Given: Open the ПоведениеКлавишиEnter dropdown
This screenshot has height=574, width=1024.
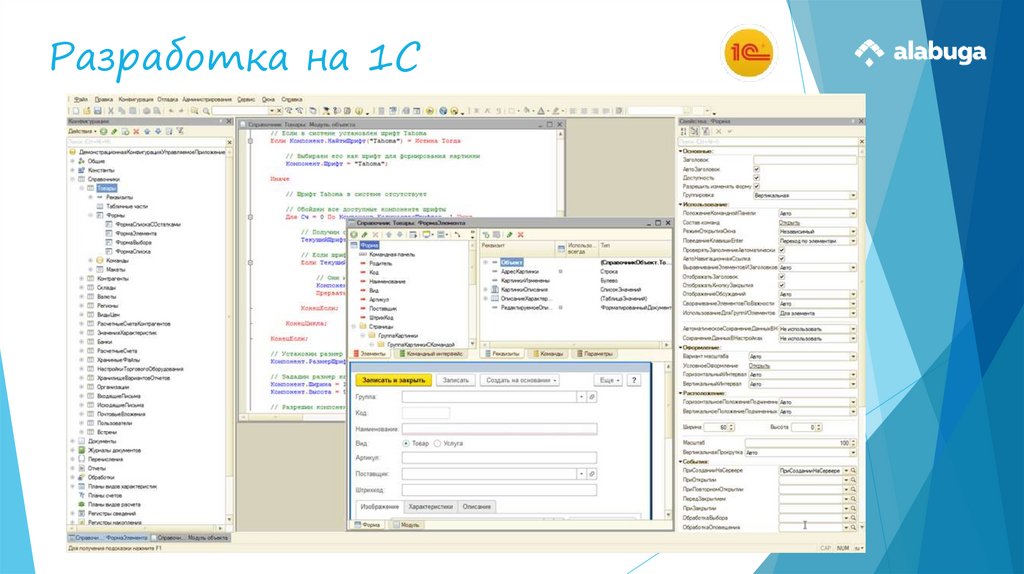Looking at the screenshot, I should (x=852, y=241).
